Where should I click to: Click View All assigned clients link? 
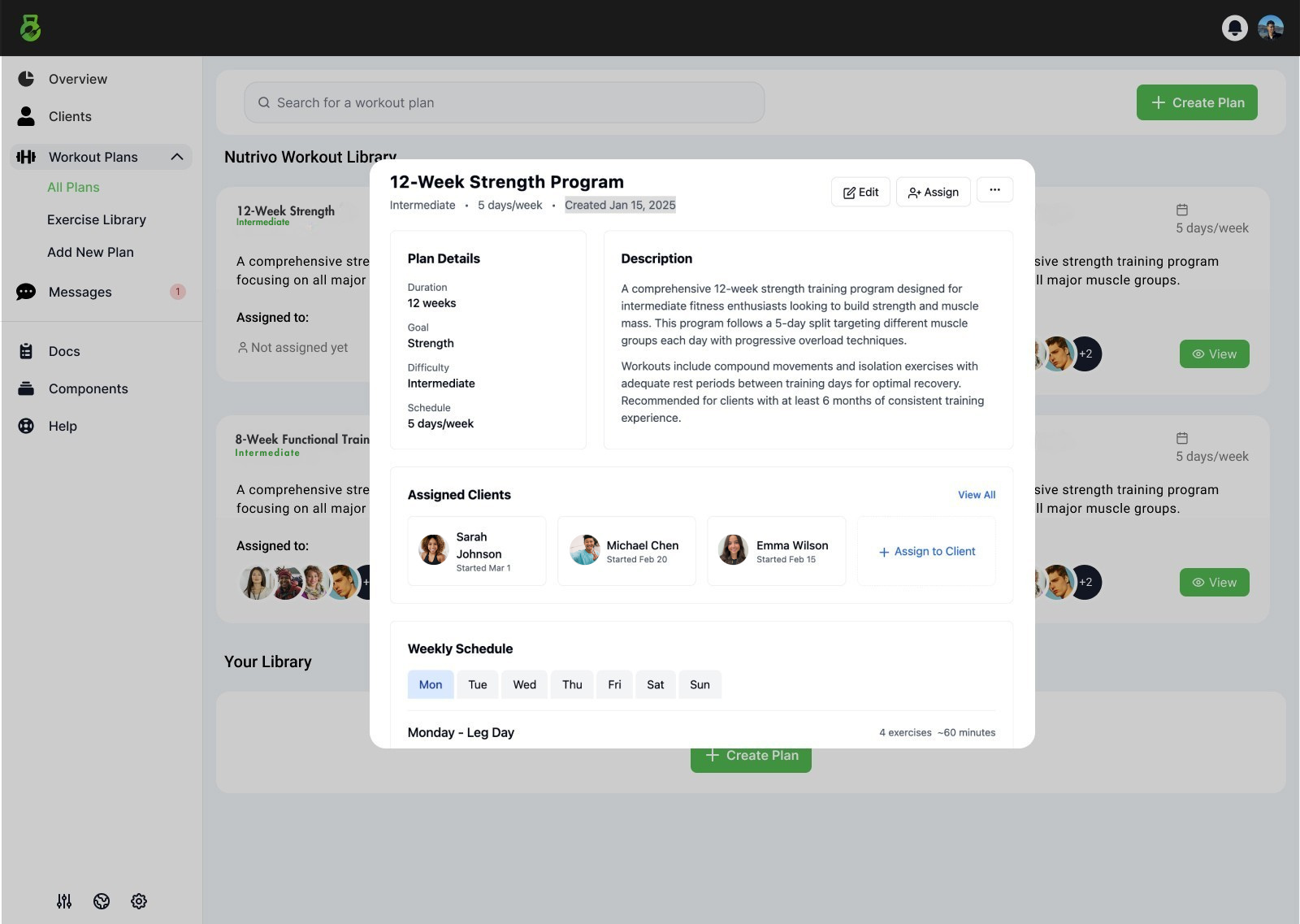pos(977,494)
